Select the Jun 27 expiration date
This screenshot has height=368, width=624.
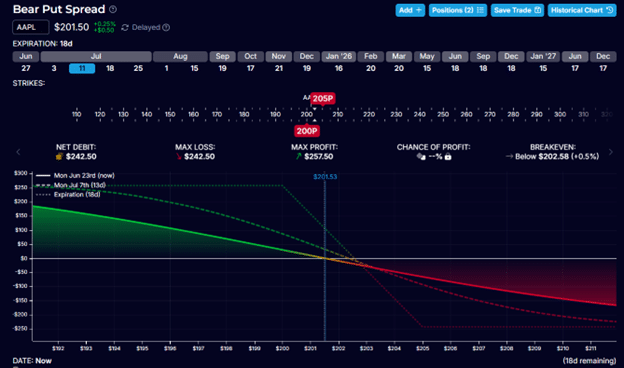point(26,68)
